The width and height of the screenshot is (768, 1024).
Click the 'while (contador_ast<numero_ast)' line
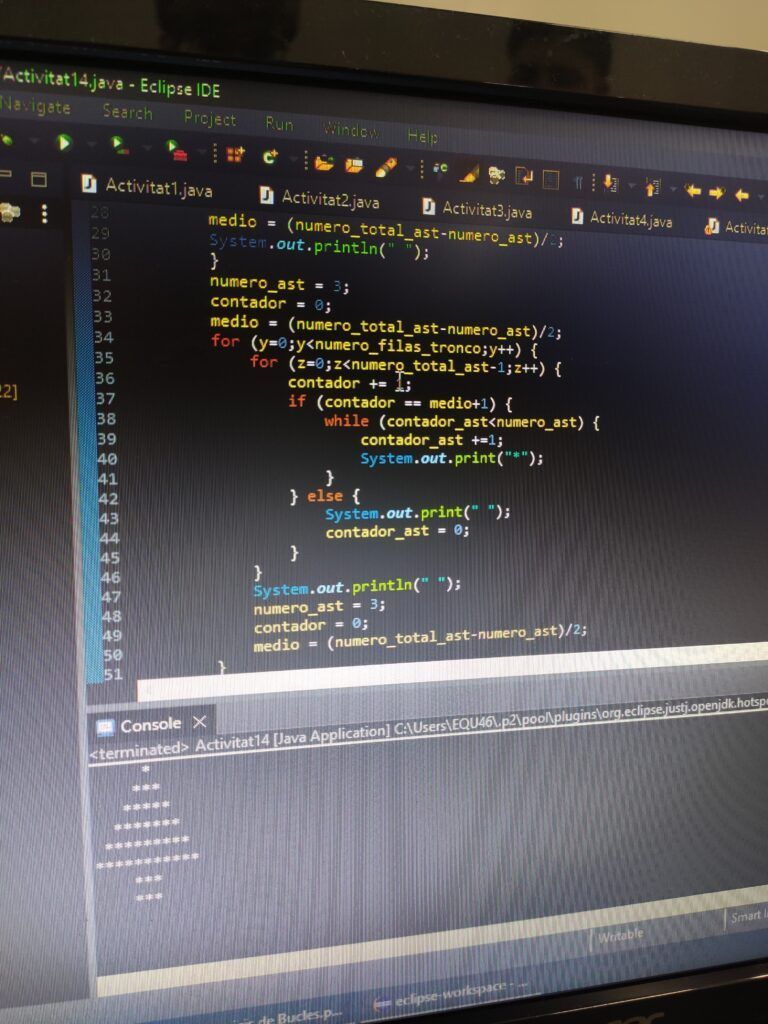(462, 422)
